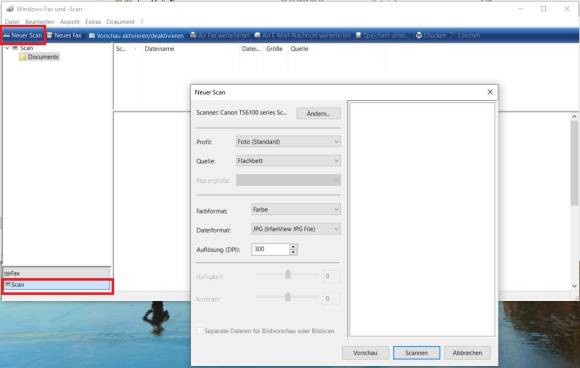Click the main window vertical scrollbar
The image size is (580, 368).
[574, 163]
